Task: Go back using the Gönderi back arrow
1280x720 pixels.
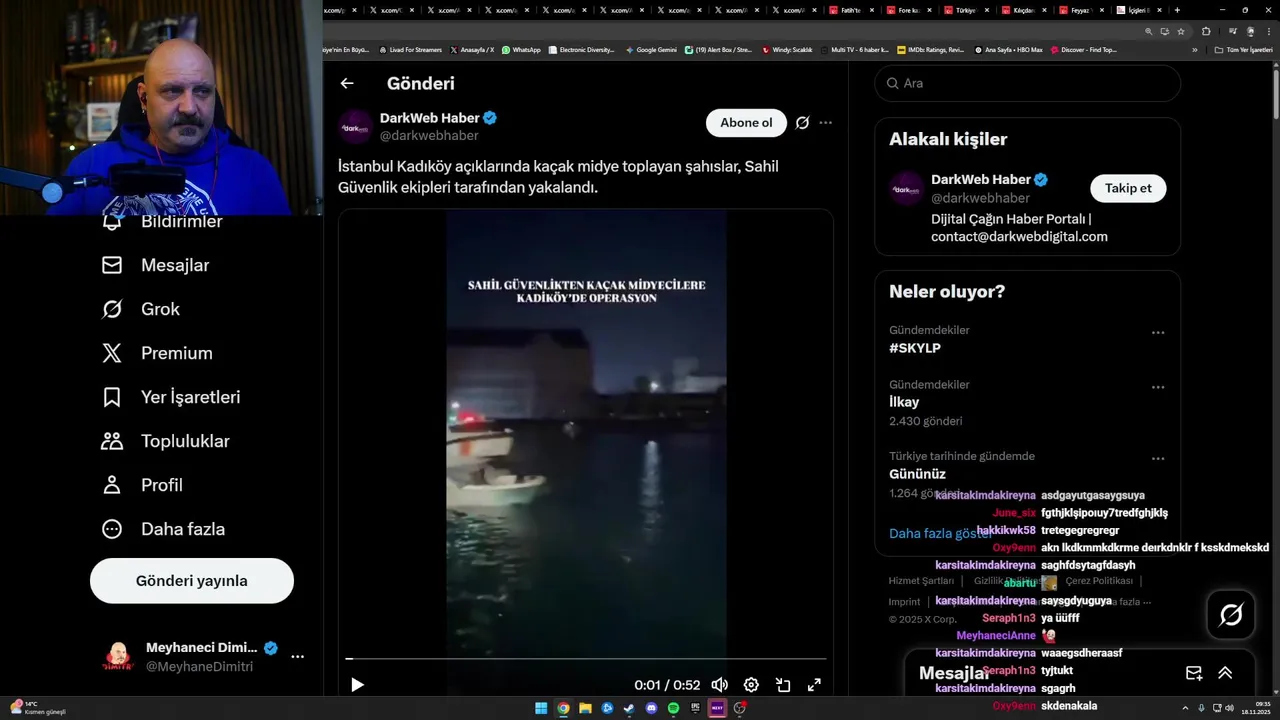Action: click(347, 84)
